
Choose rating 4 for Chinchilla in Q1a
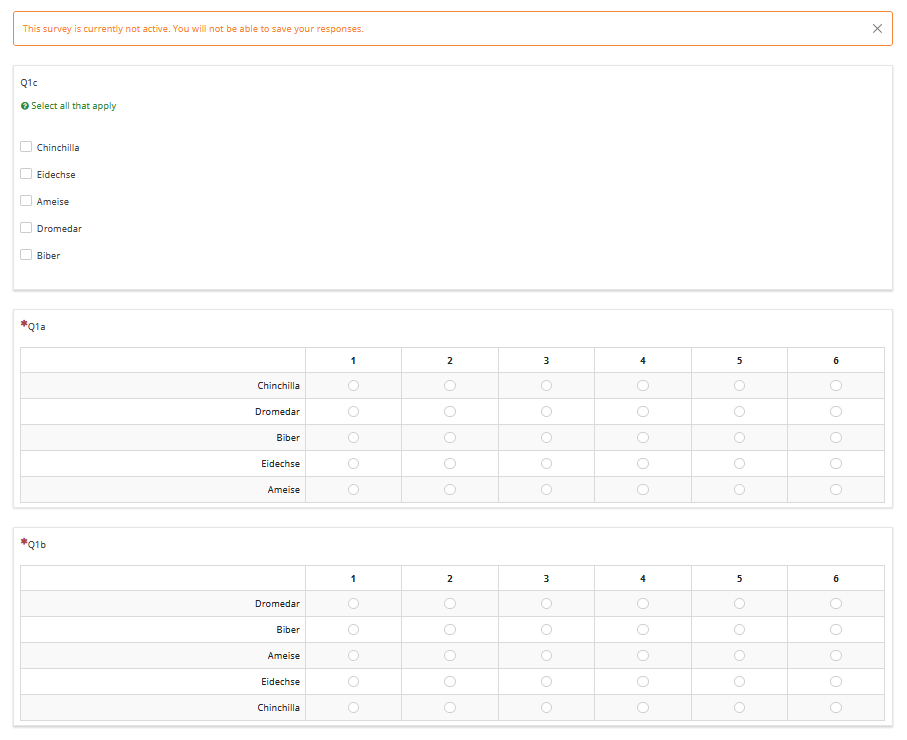point(643,386)
